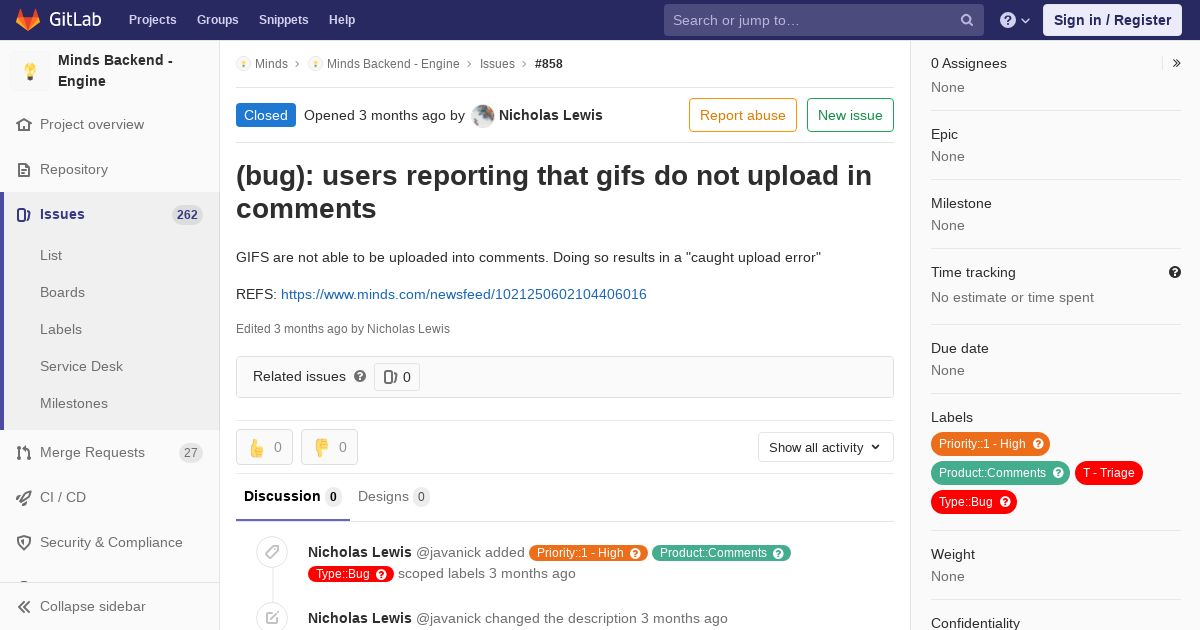Click the @javanick mention in label activity

pyautogui.click(x=448, y=552)
